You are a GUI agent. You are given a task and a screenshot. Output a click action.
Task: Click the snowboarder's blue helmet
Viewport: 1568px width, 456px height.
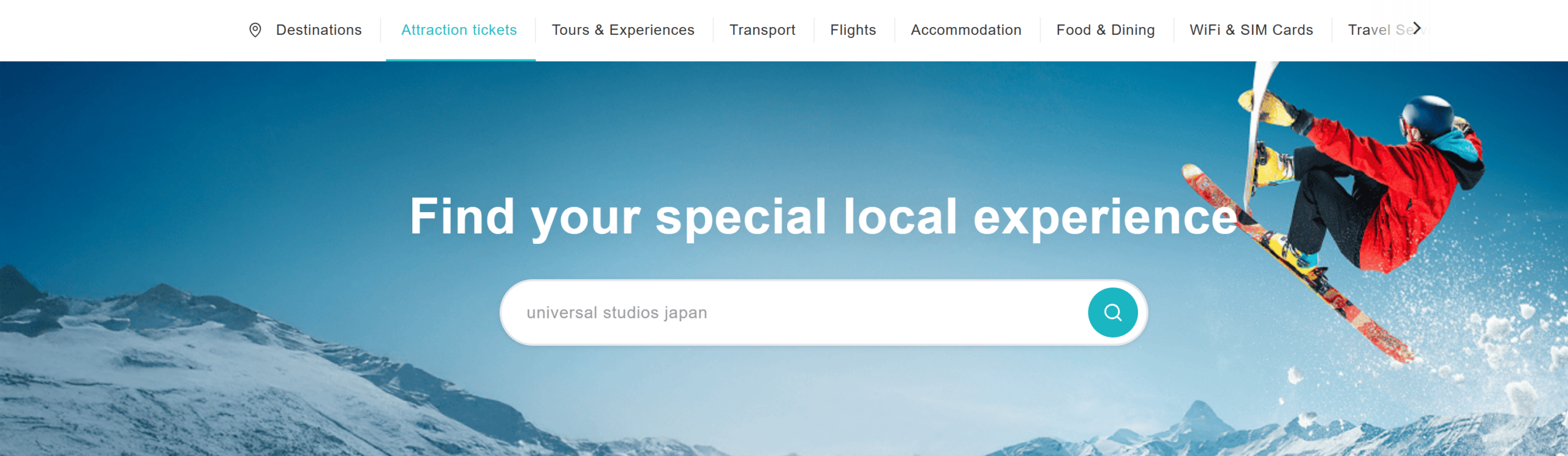click(x=1428, y=115)
